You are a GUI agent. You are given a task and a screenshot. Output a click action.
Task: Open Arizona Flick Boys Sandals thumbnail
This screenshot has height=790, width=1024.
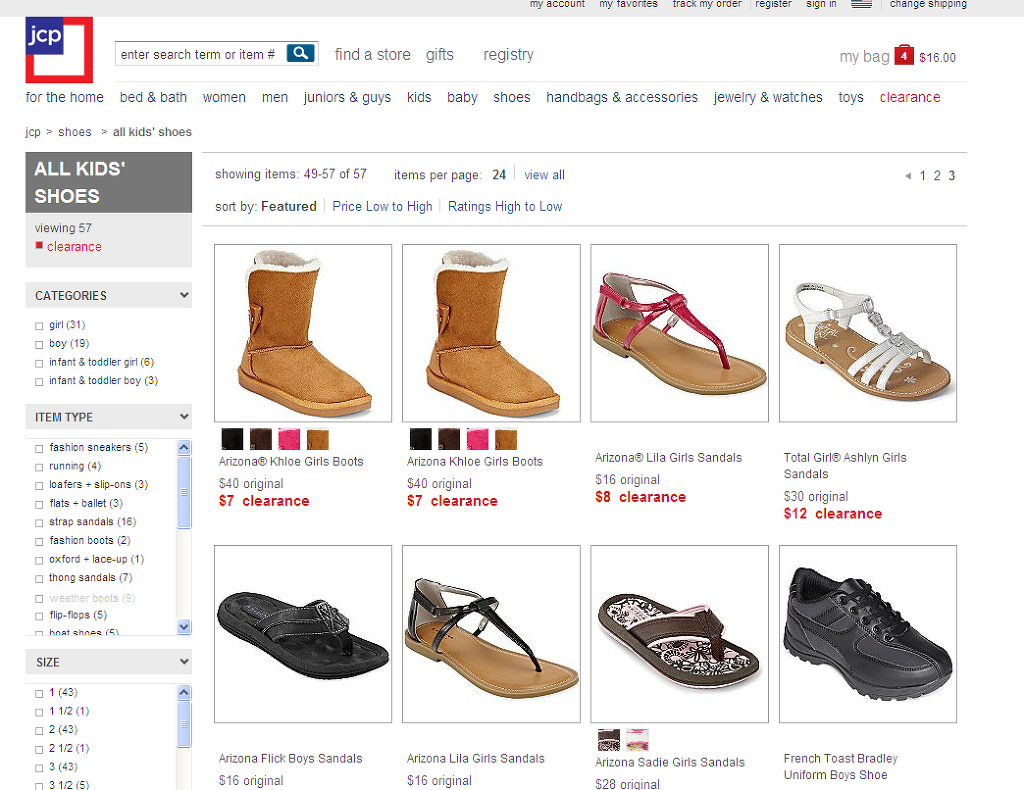pyautogui.click(x=303, y=634)
